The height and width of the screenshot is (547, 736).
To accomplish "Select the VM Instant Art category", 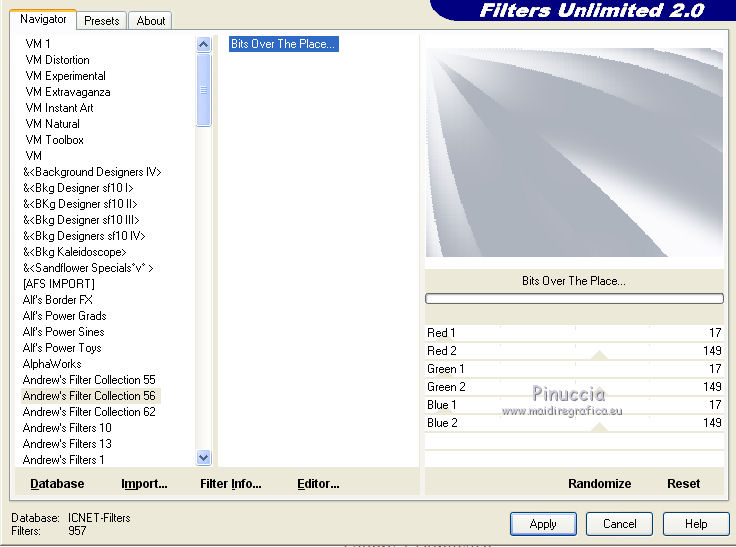I will click(59, 108).
